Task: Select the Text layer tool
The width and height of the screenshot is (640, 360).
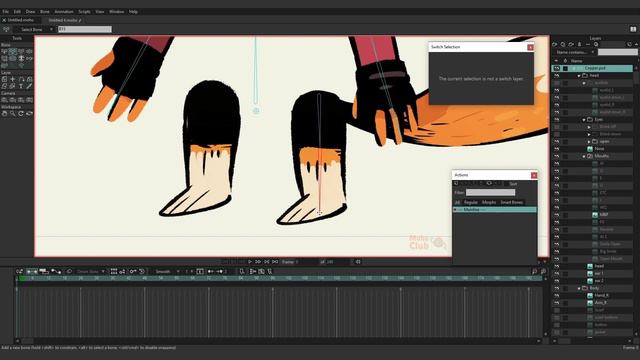Action: [x=21, y=87]
